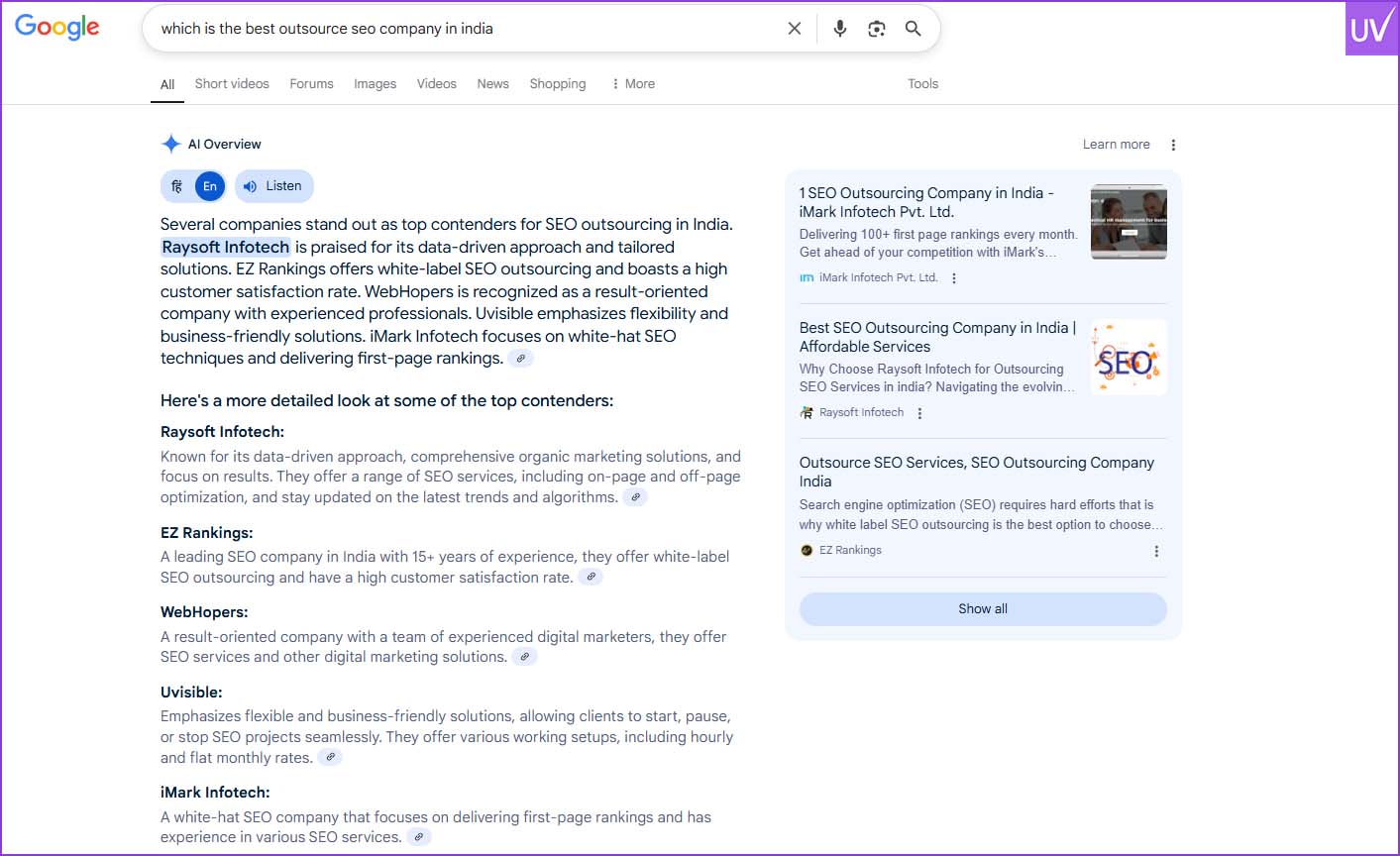The image size is (1400, 856).
Task: Open source link icon for WebHopers description
Action: click(525, 656)
